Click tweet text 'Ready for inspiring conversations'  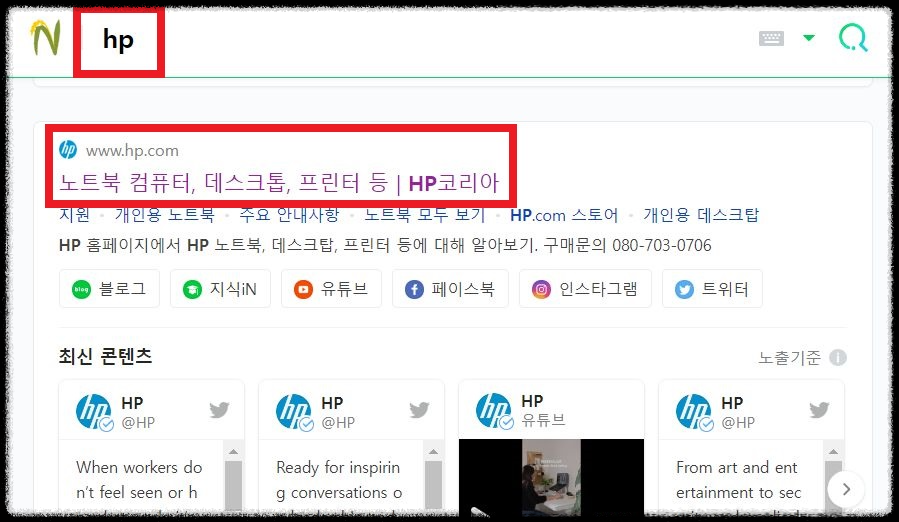pyautogui.click(x=339, y=480)
